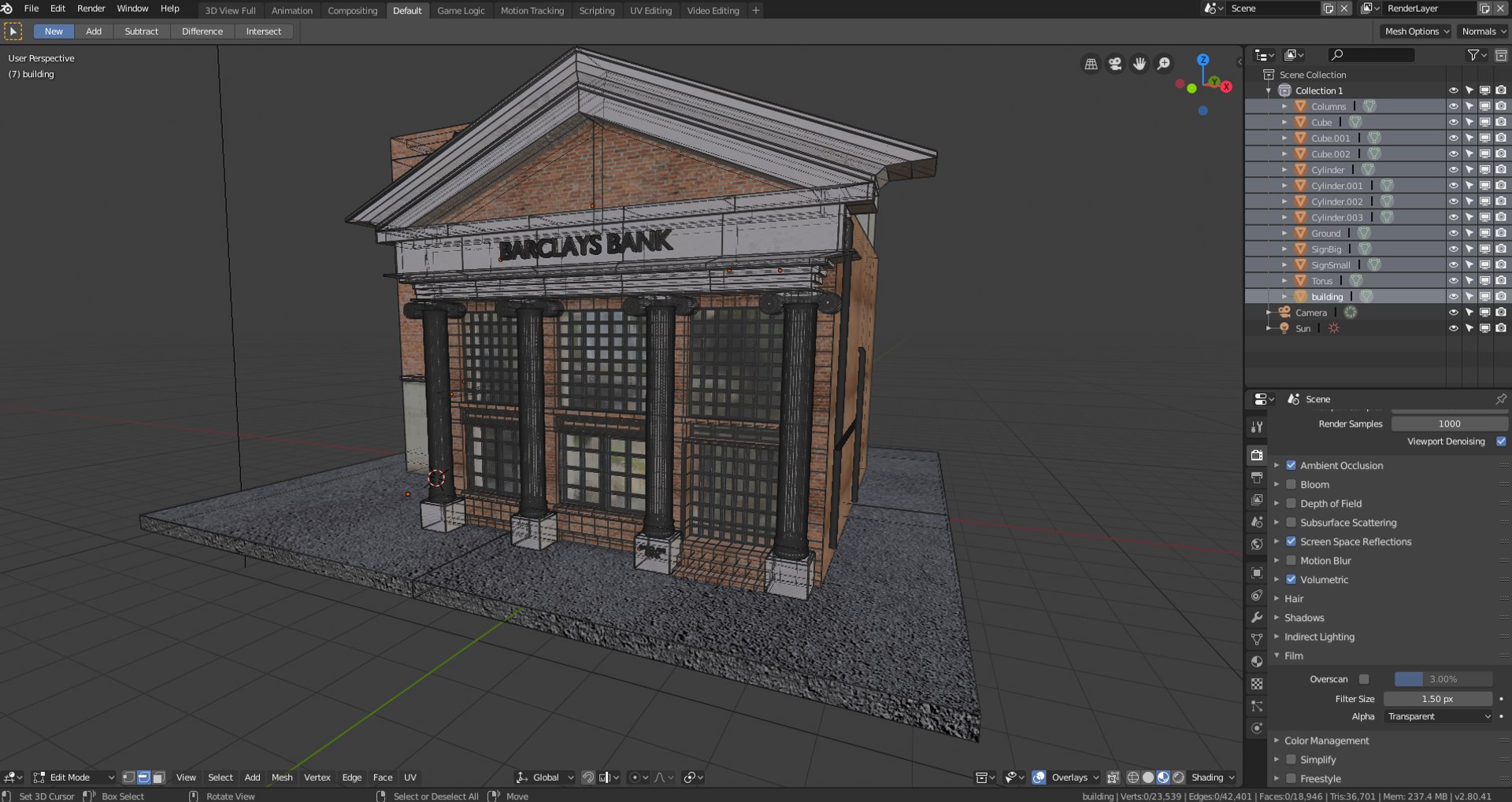Viewport: 1512px width, 802px height.
Task: Switch to rendered shading icon
Action: pyautogui.click(x=1178, y=778)
